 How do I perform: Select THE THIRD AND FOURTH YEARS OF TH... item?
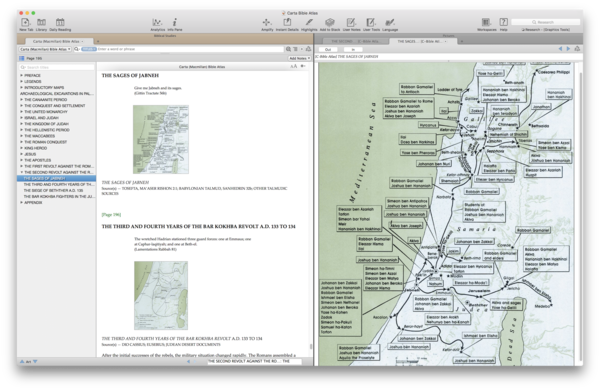click(58, 184)
